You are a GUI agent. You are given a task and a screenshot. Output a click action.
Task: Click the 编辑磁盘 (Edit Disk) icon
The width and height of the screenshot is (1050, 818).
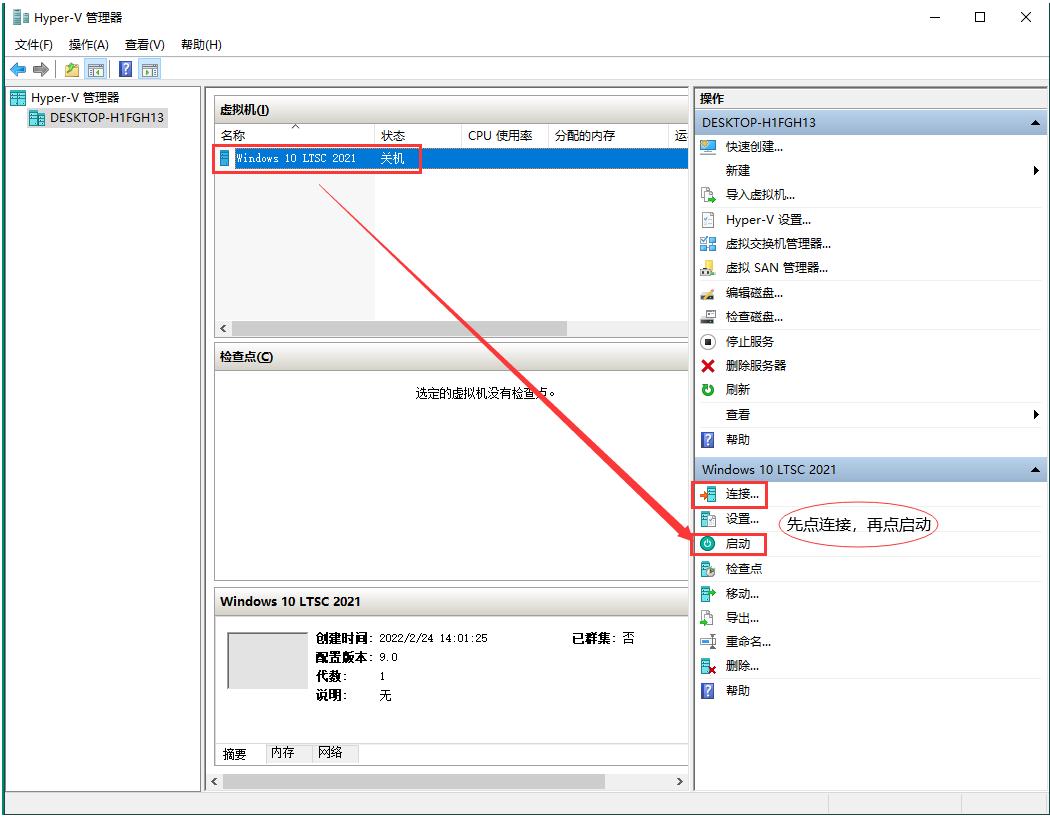click(x=708, y=292)
